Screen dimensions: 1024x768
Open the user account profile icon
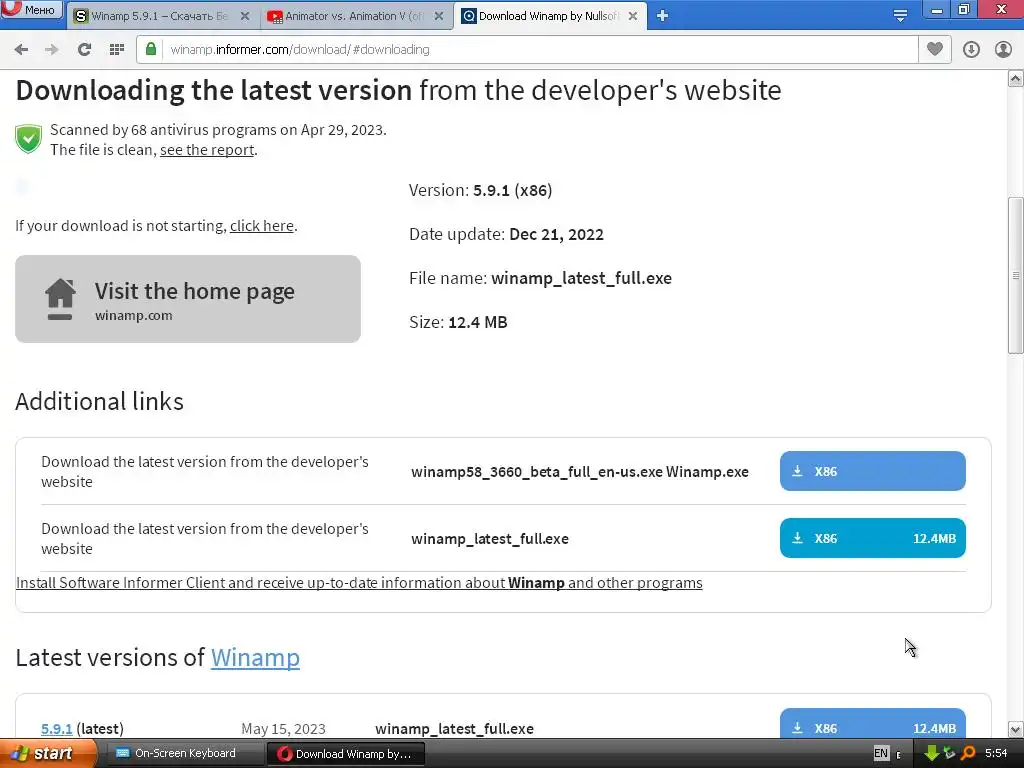(x=1003, y=50)
